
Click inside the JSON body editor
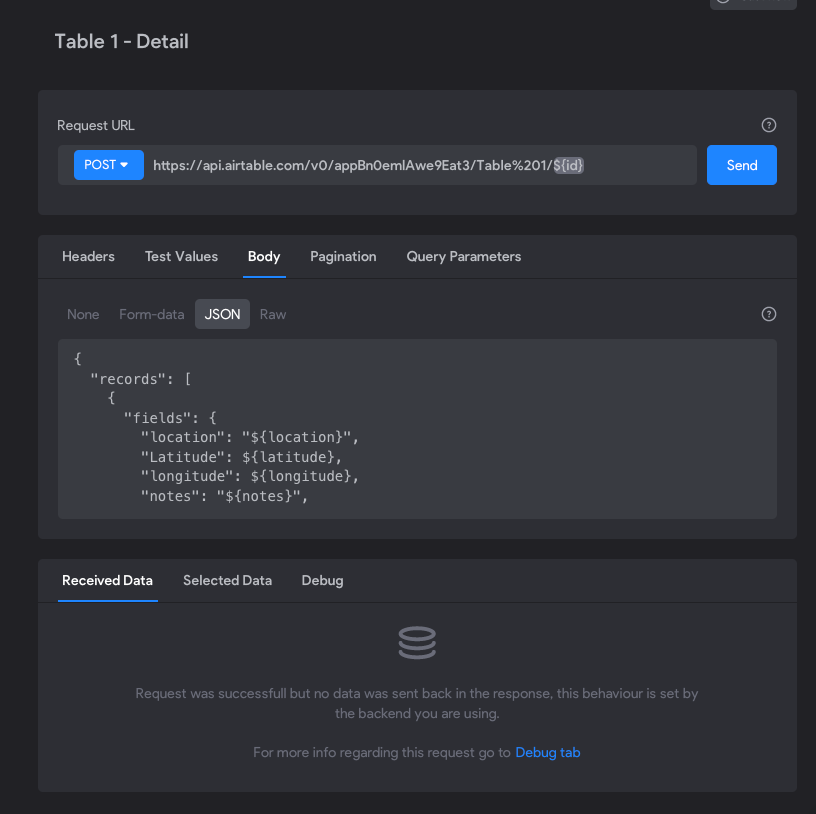pos(417,429)
